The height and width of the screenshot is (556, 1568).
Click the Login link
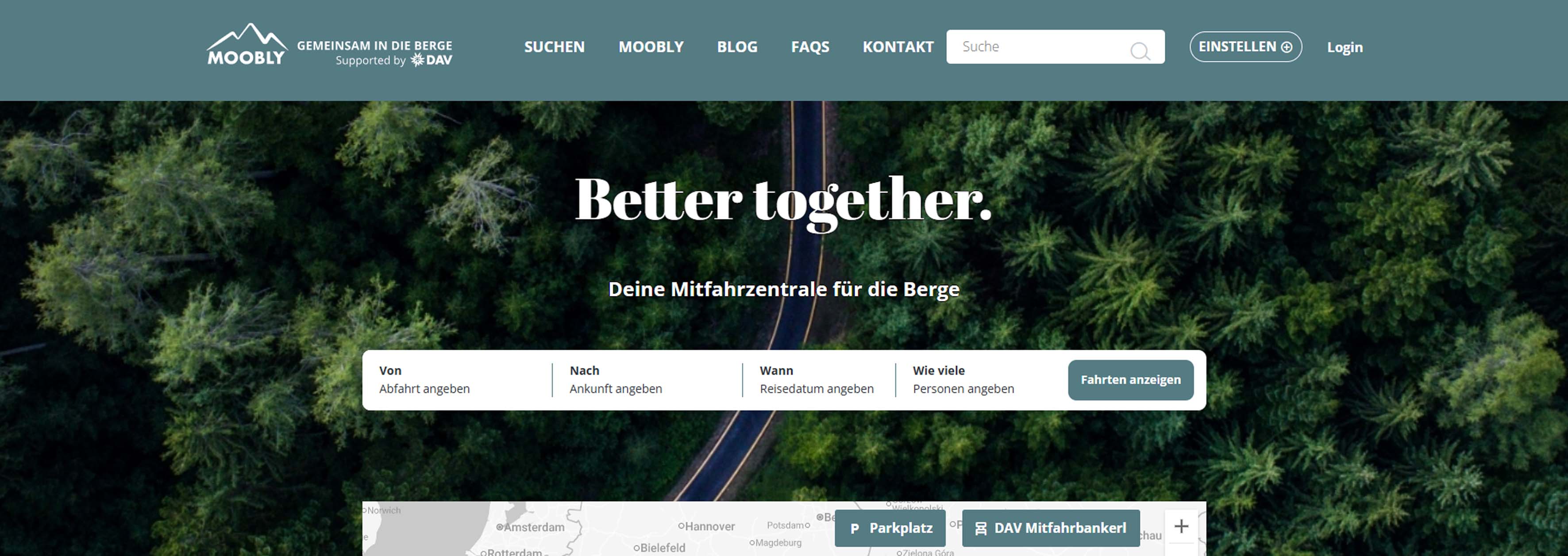point(1345,47)
